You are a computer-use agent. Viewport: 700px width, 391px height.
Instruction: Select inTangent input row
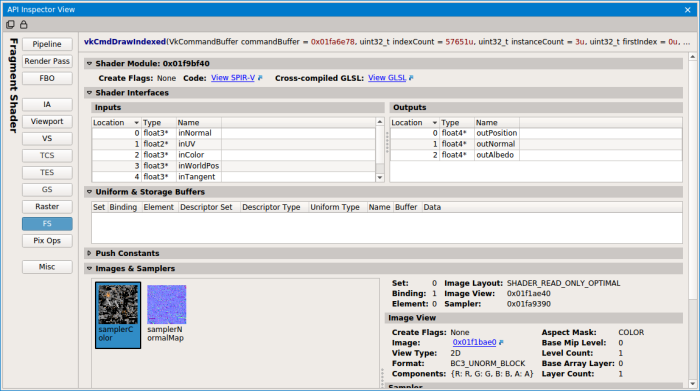233,177
